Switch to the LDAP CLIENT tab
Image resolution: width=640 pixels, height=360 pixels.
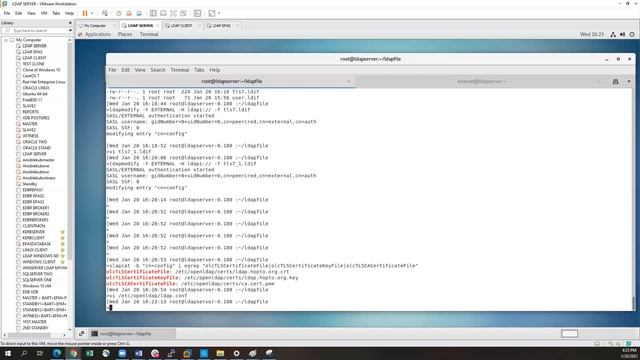coord(181,26)
